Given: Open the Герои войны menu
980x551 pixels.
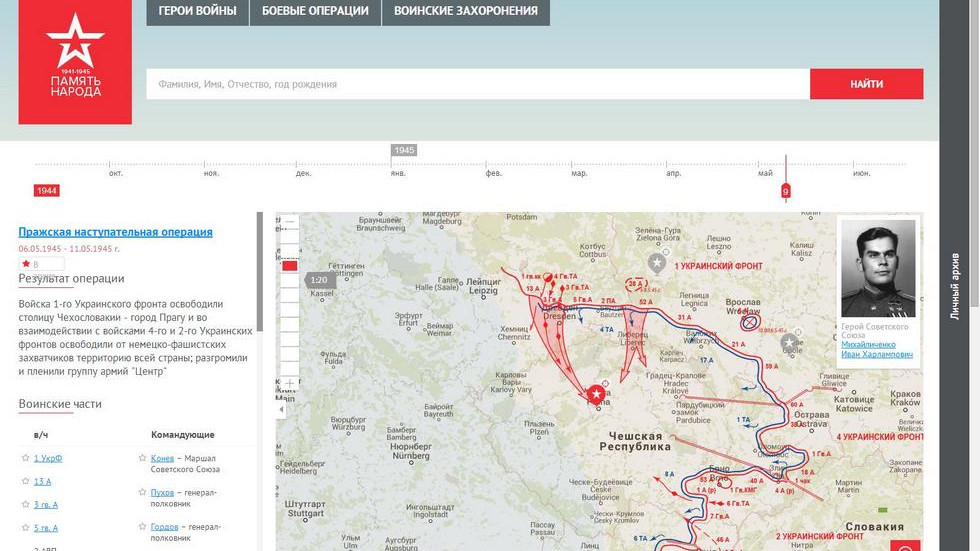Looking at the screenshot, I should click(197, 12).
